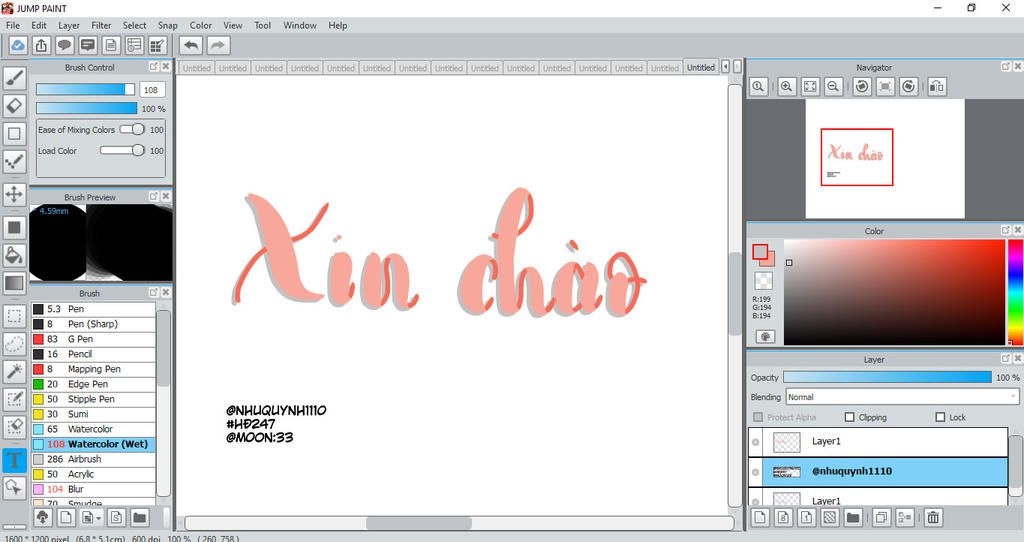This screenshot has height=542, width=1024.
Task: Select the Lasso tool
Action: (x=14, y=343)
